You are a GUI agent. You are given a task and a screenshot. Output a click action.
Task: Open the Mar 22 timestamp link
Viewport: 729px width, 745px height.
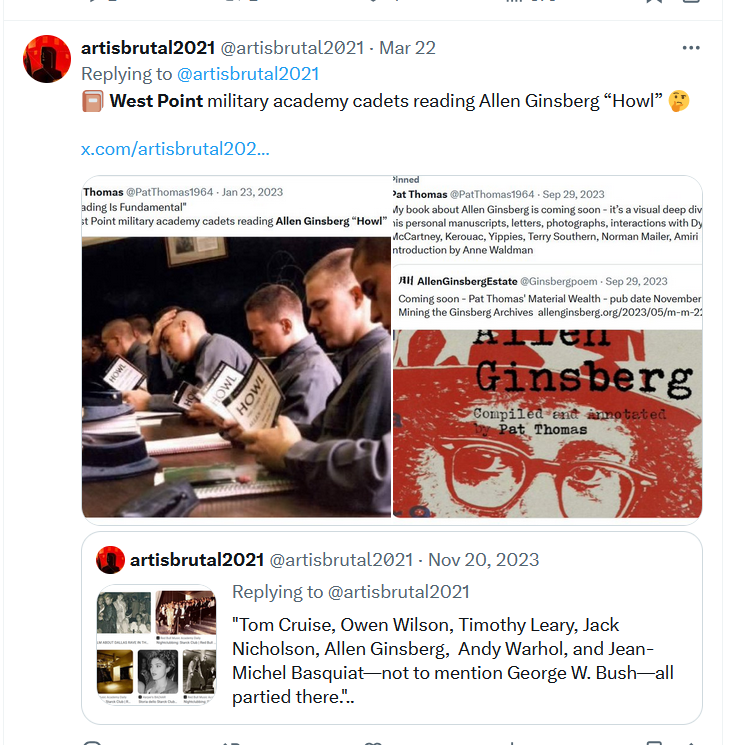[407, 48]
